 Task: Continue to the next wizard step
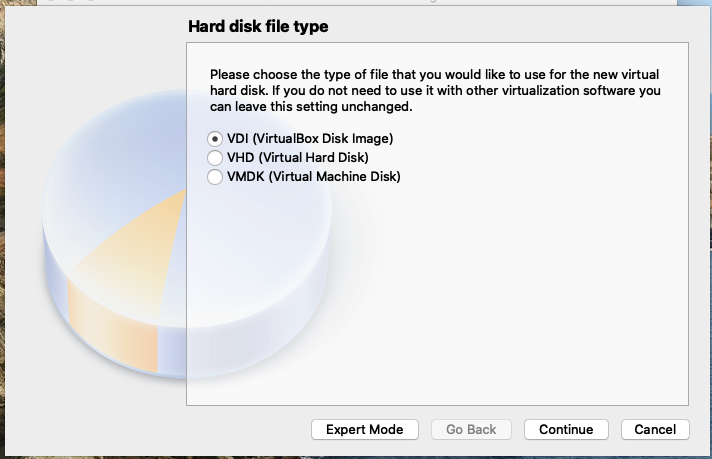click(566, 429)
